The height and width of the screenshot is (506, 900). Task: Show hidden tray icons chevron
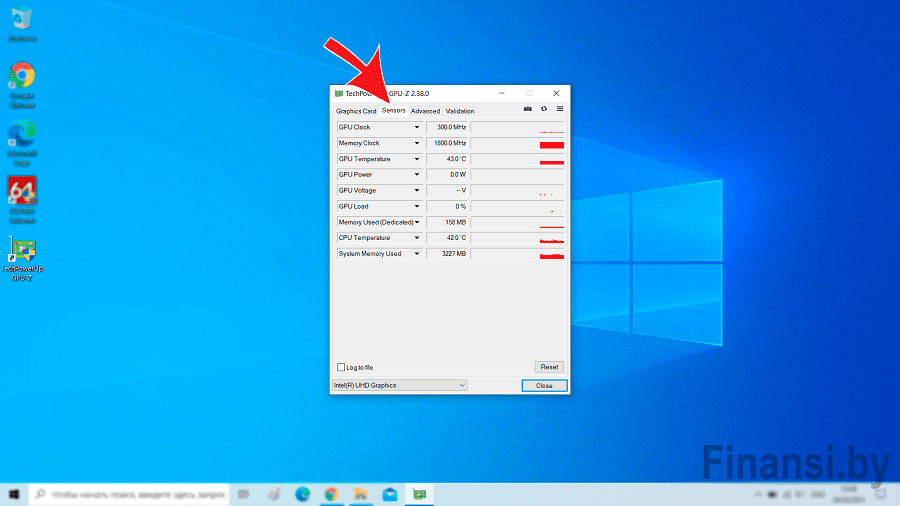[x=758, y=494]
